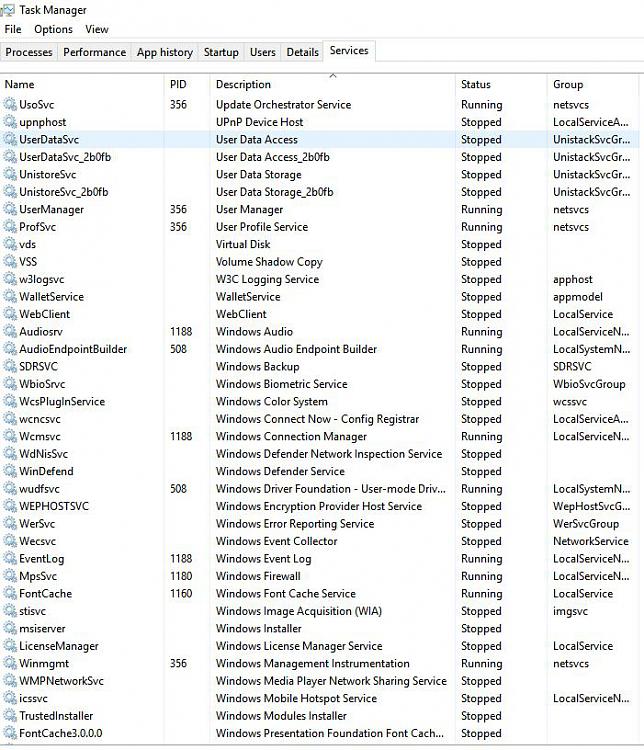Viewport: 644px width, 750px height.
Task: Select the service icon next to UserManager
Action: pos(10,209)
